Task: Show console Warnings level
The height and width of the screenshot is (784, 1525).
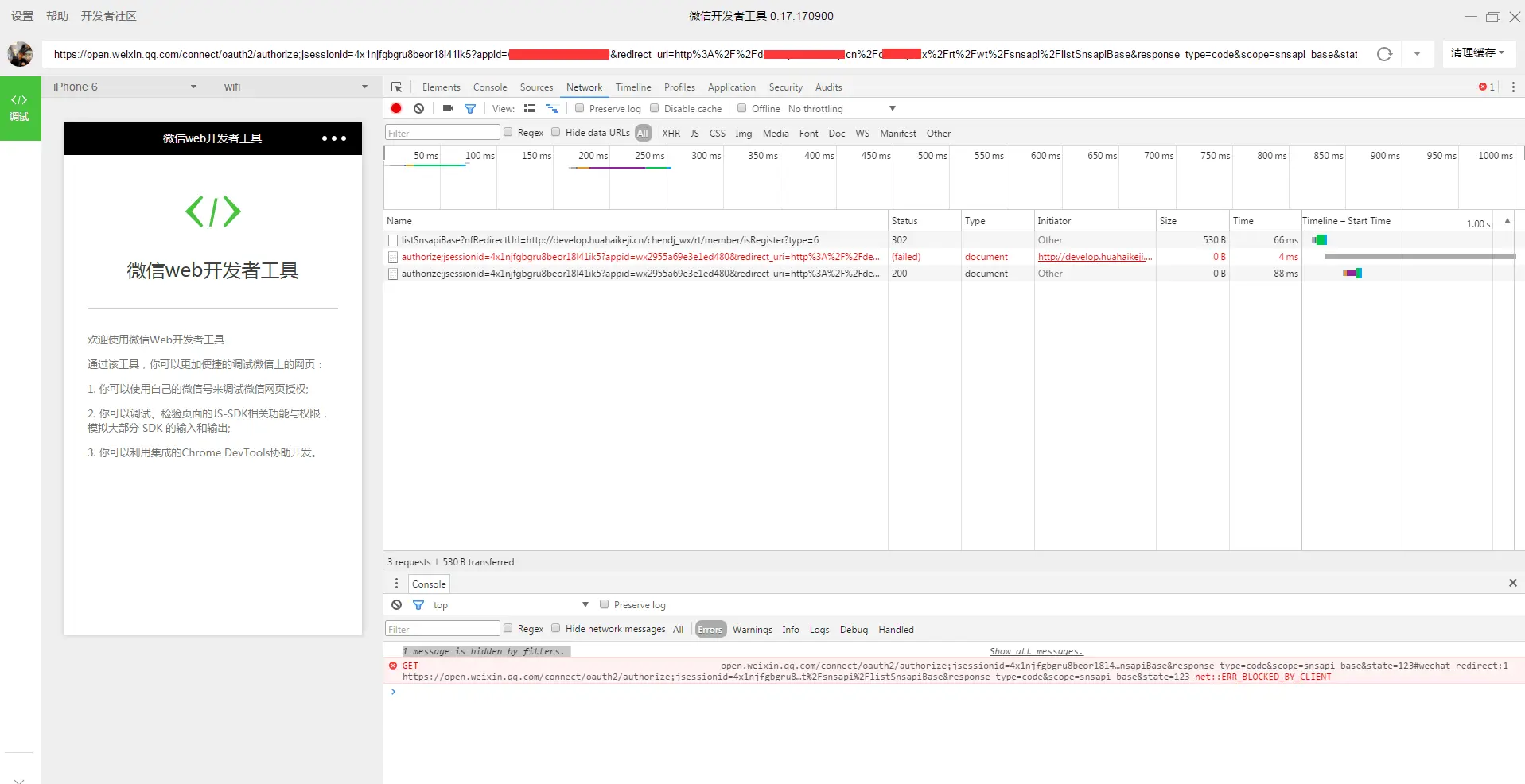Action: point(753,630)
